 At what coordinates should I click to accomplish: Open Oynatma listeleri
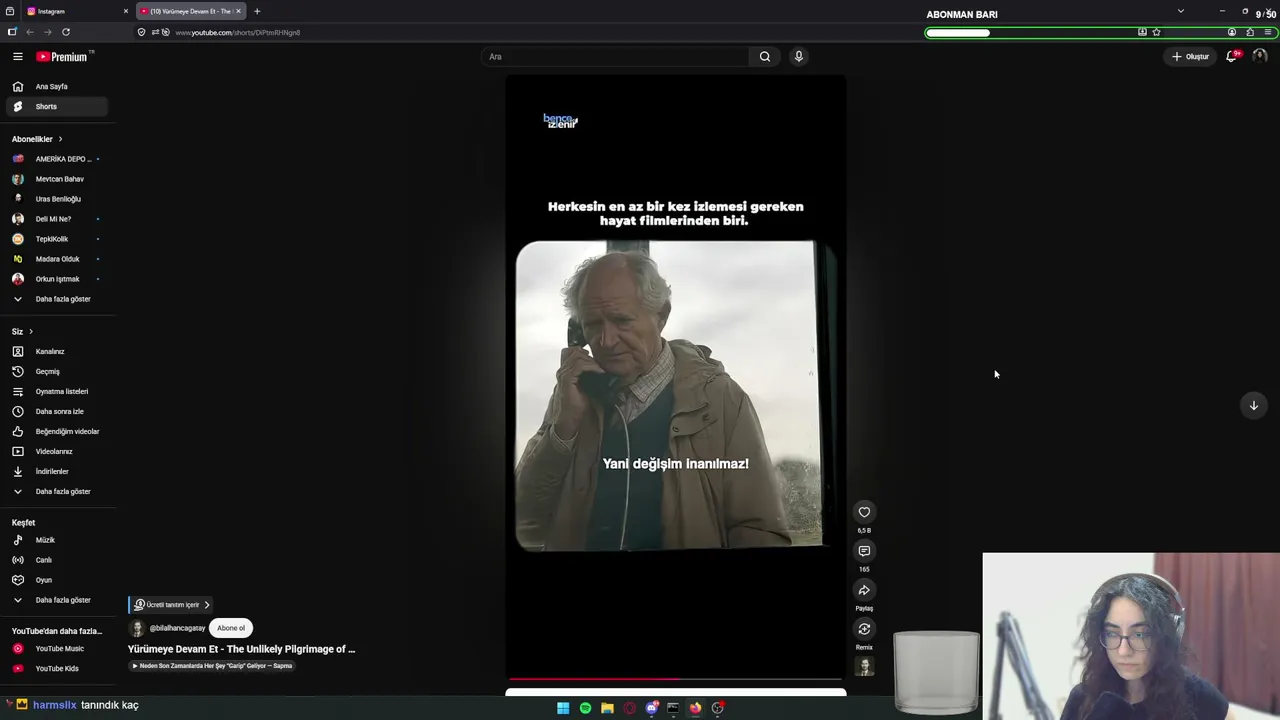click(x=57, y=392)
